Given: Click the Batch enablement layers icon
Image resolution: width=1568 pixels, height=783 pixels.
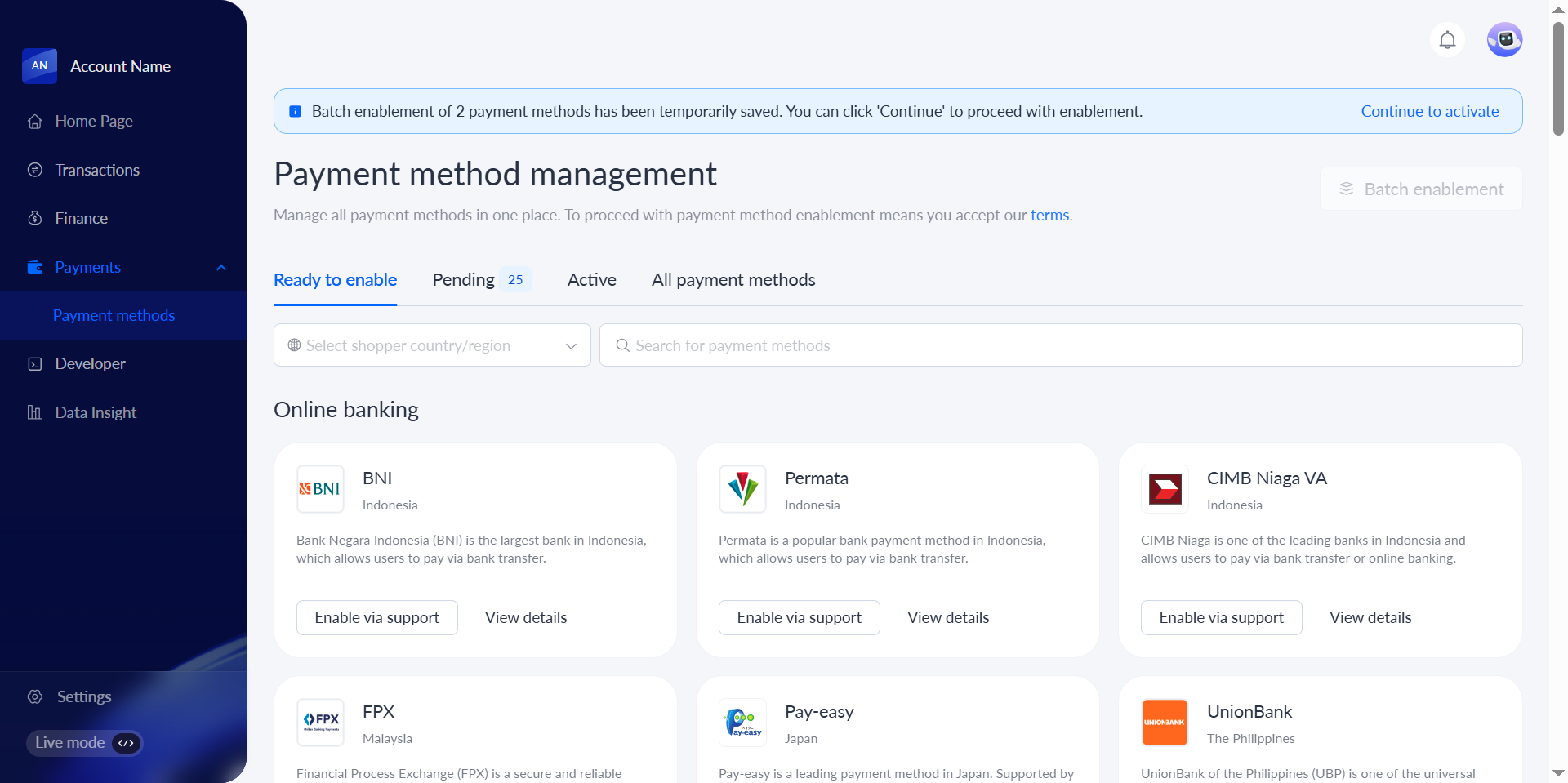Looking at the screenshot, I should coord(1347,189).
